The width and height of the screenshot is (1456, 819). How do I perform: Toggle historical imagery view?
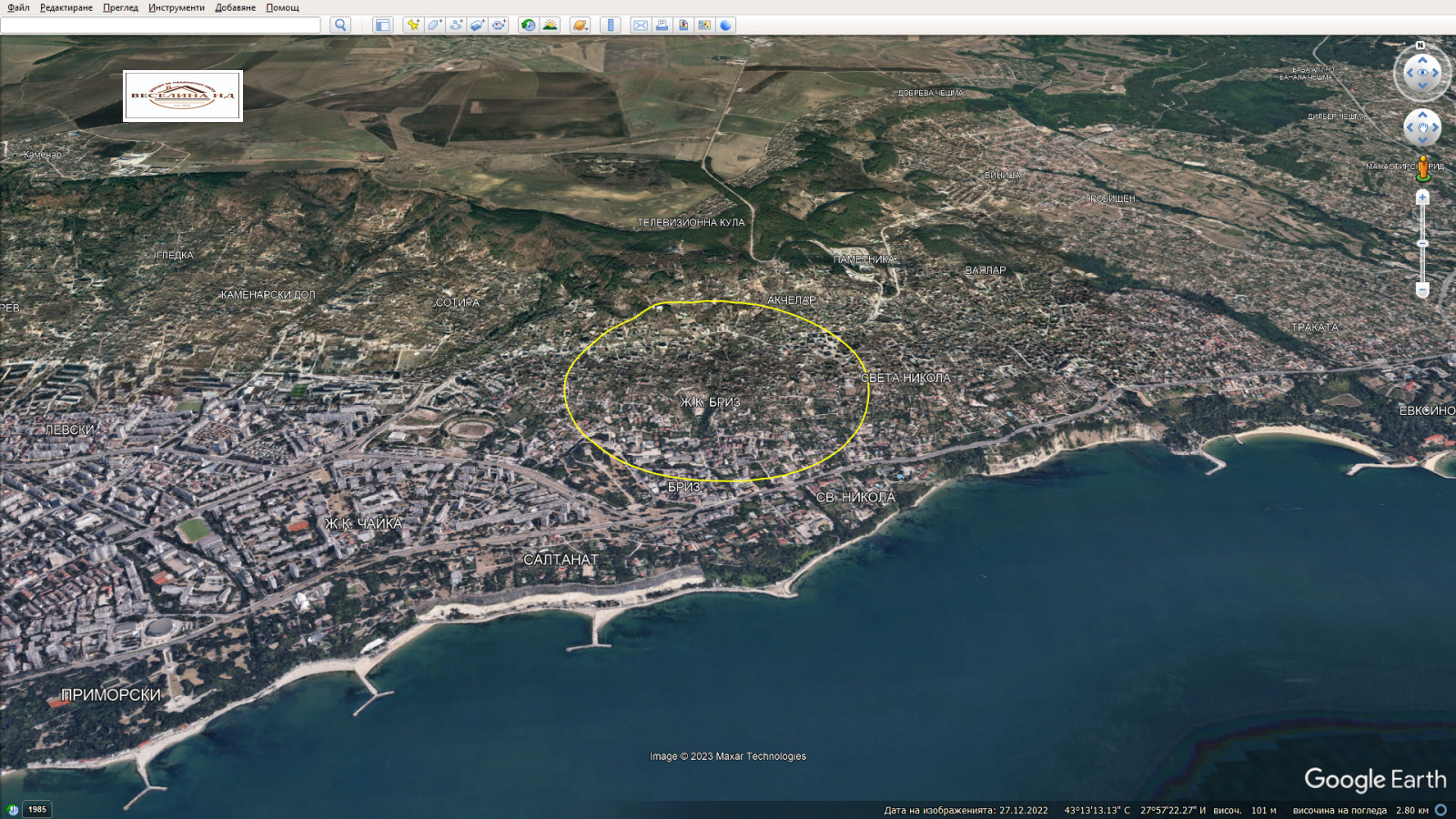528,25
